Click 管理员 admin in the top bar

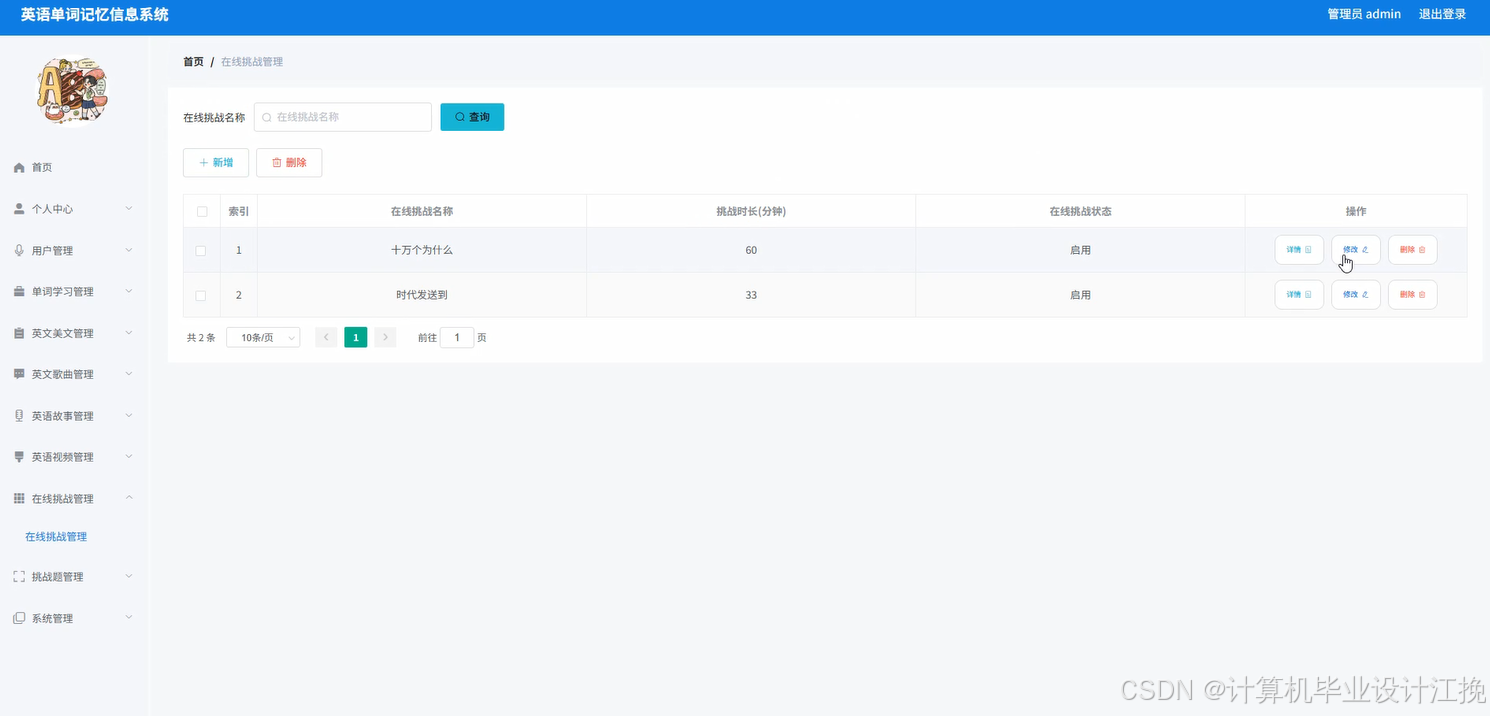[x=1364, y=14]
